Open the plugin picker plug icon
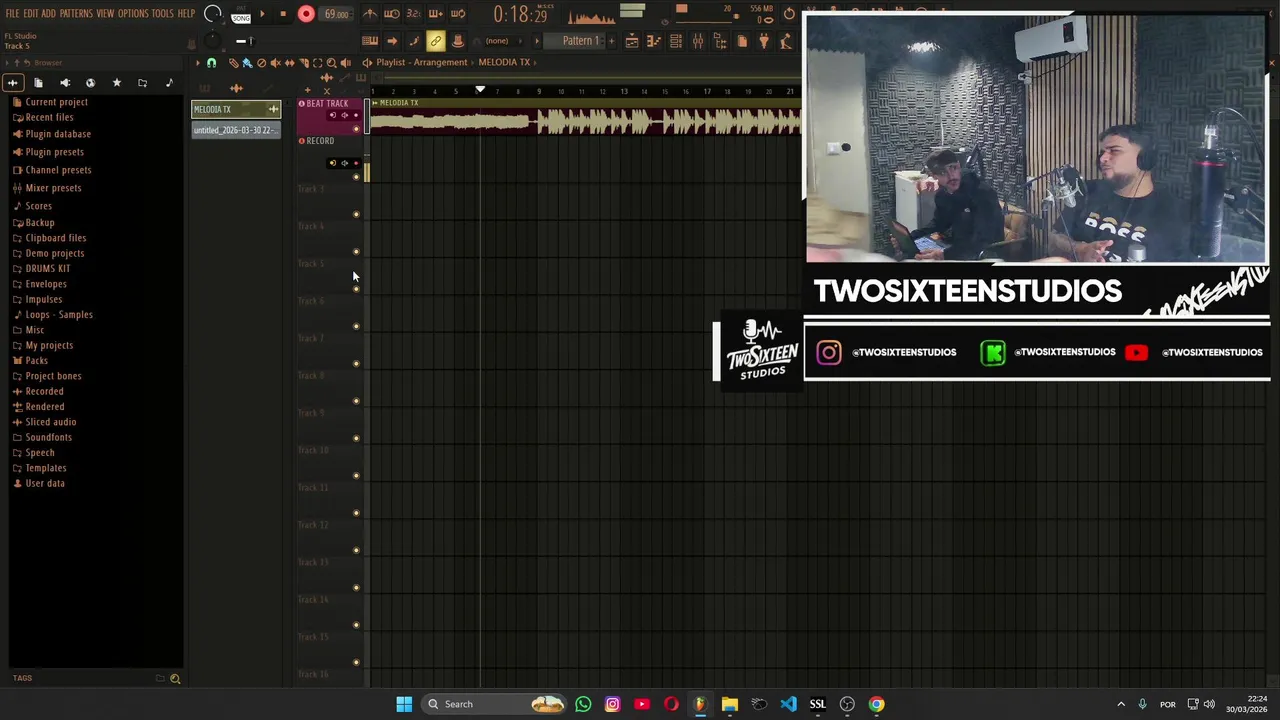Viewport: 1280px width, 720px height. coord(764,41)
